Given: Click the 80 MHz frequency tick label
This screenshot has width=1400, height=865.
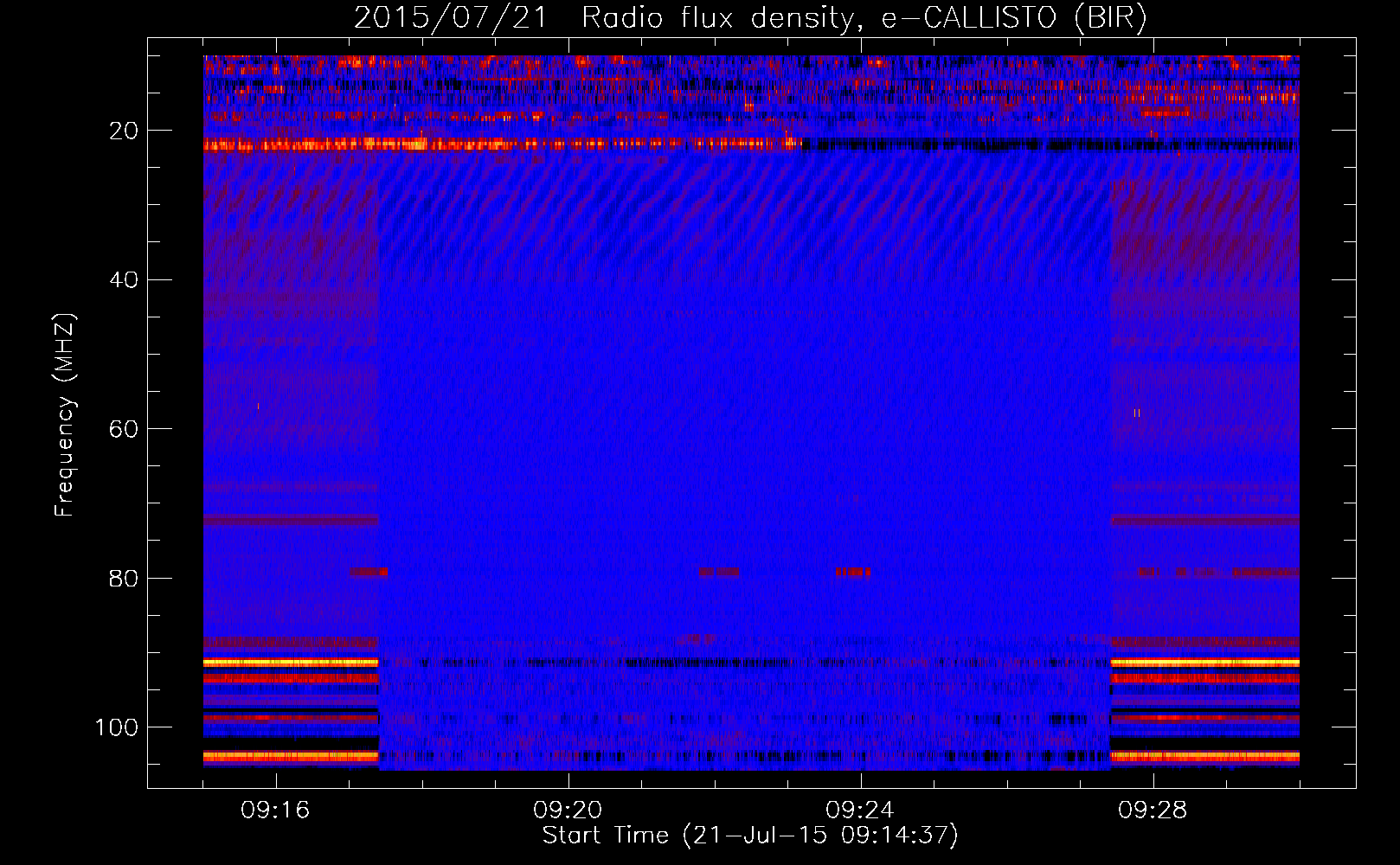Looking at the screenshot, I should click(124, 579).
